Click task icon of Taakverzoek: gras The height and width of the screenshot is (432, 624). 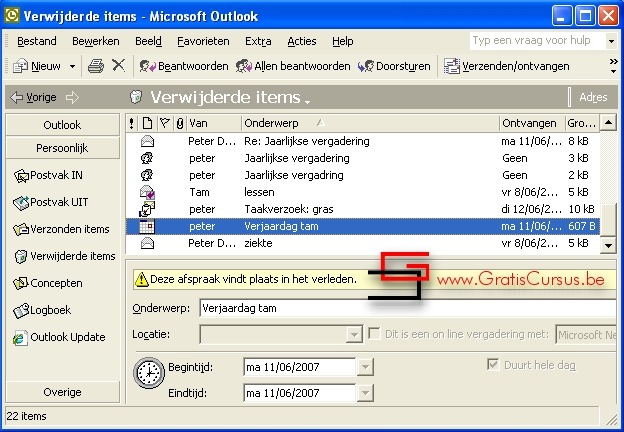(147, 209)
